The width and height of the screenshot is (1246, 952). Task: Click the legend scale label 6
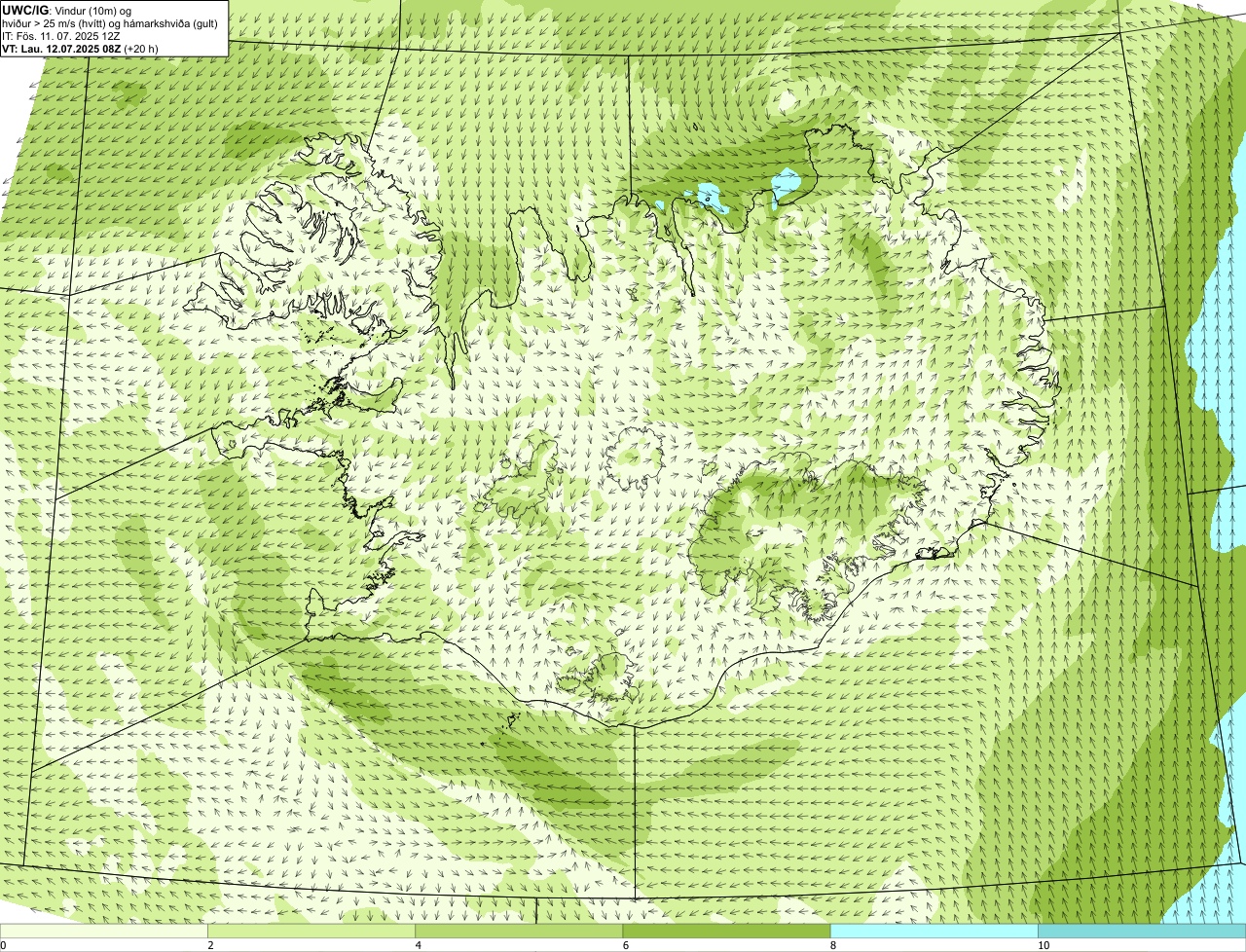point(626,945)
